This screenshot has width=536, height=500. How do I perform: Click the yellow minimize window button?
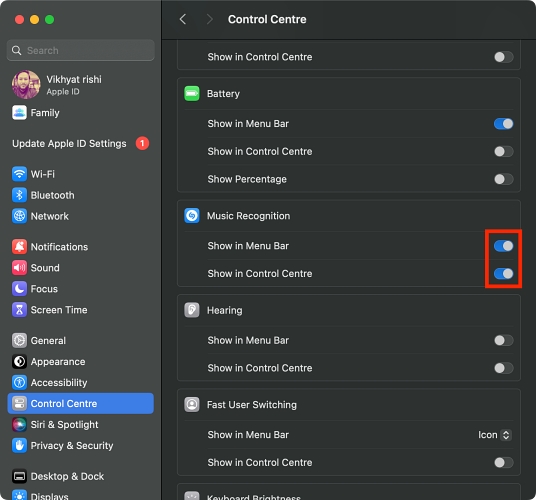point(35,19)
